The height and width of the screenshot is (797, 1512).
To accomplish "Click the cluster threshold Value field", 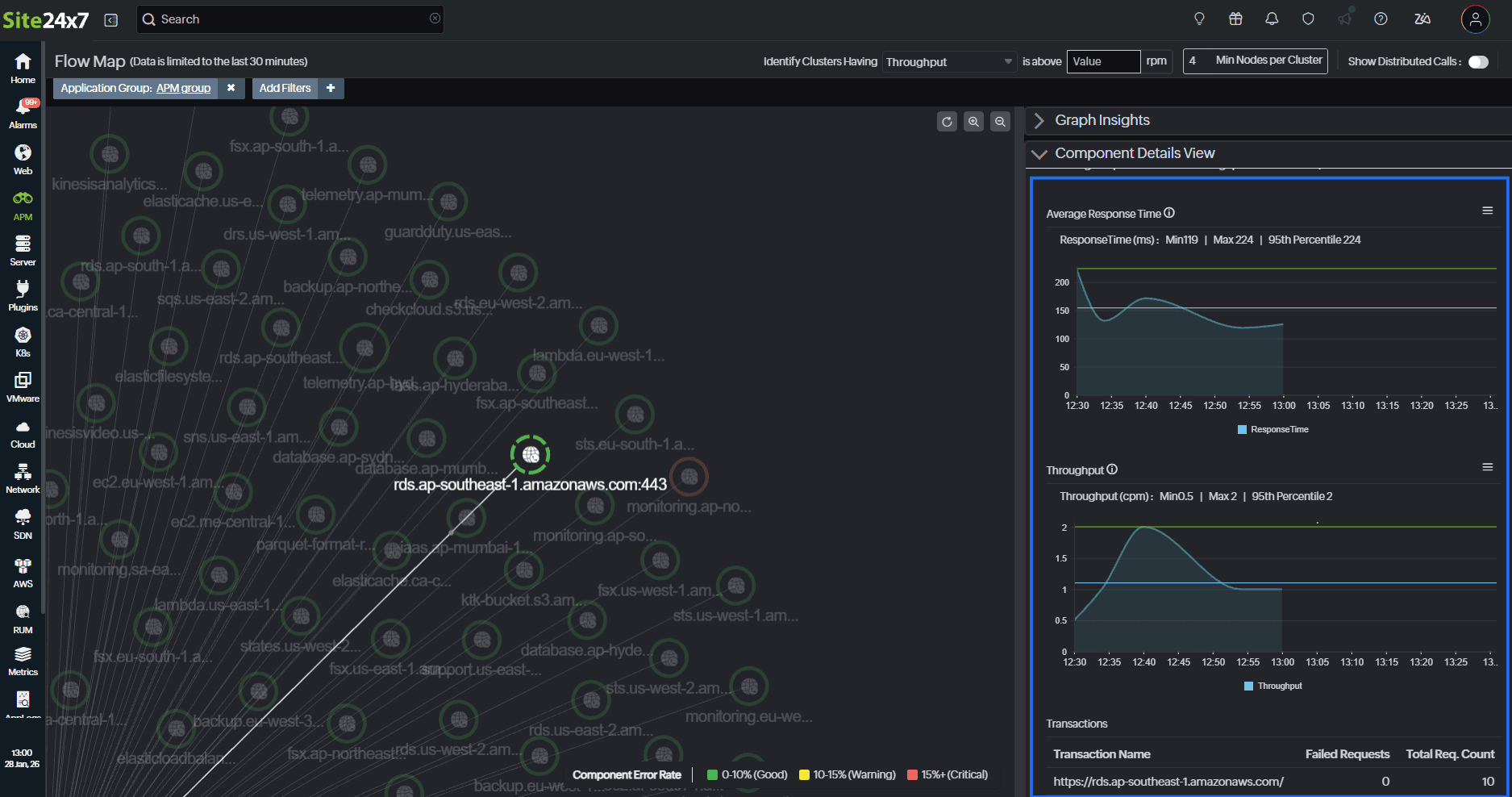I will pos(1102,62).
